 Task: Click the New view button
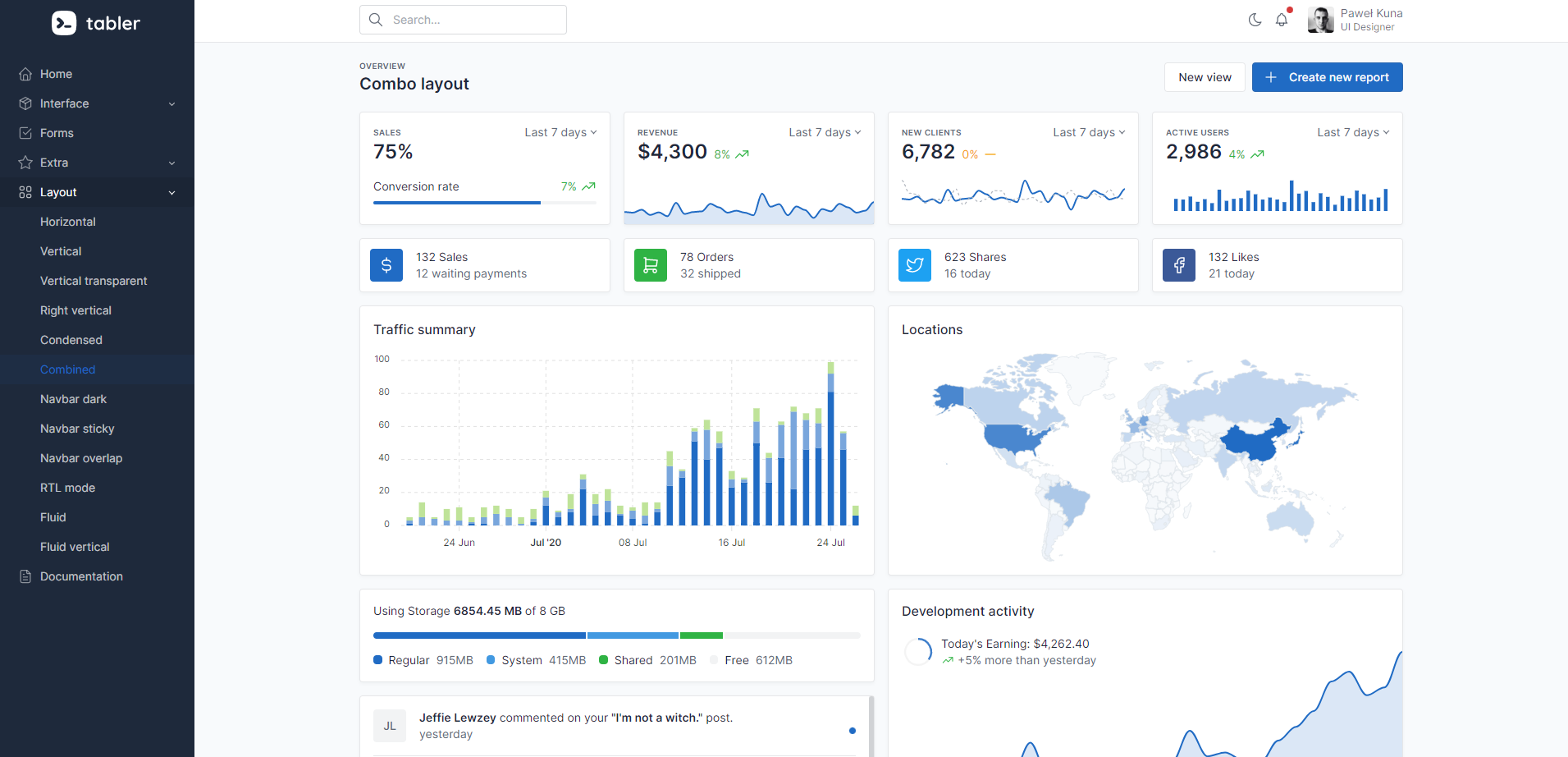pos(1205,77)
